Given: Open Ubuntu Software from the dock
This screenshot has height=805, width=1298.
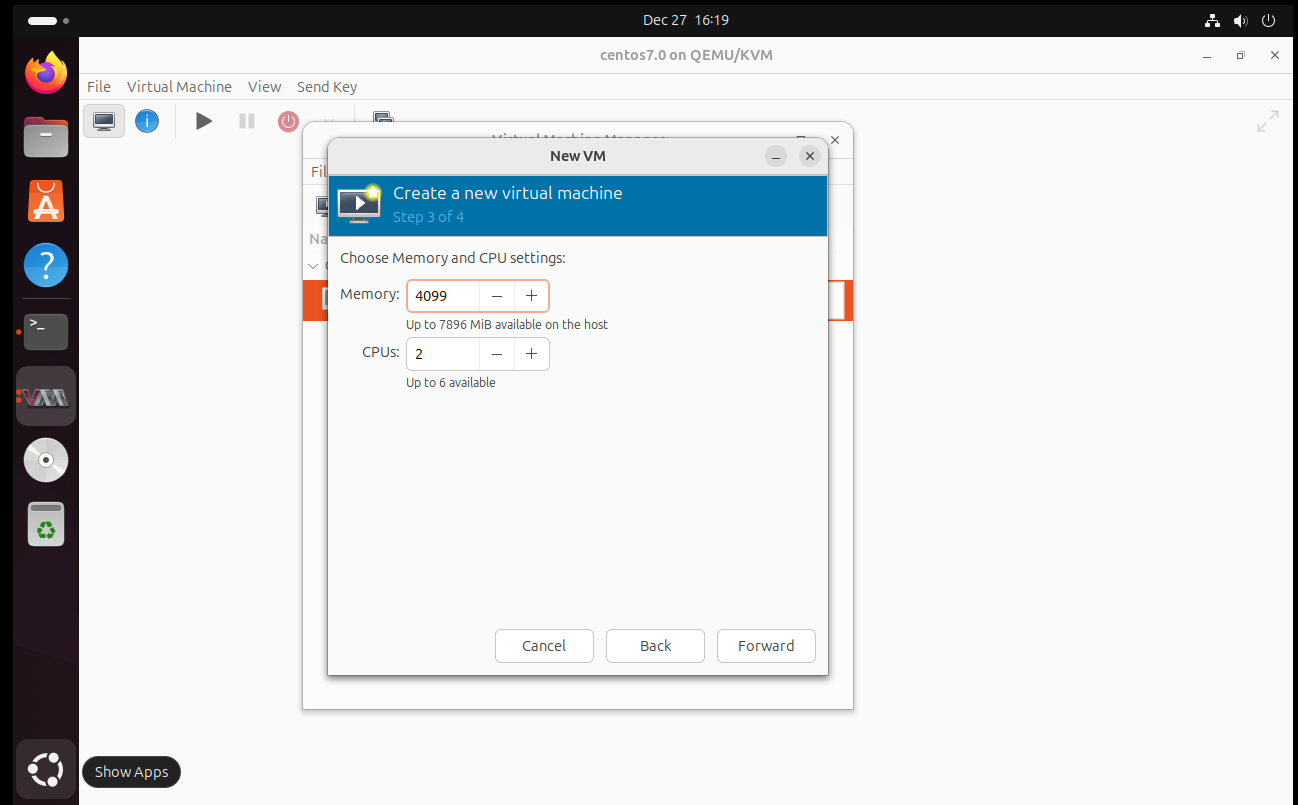Looking at the screenshot, I should point(46,202).
